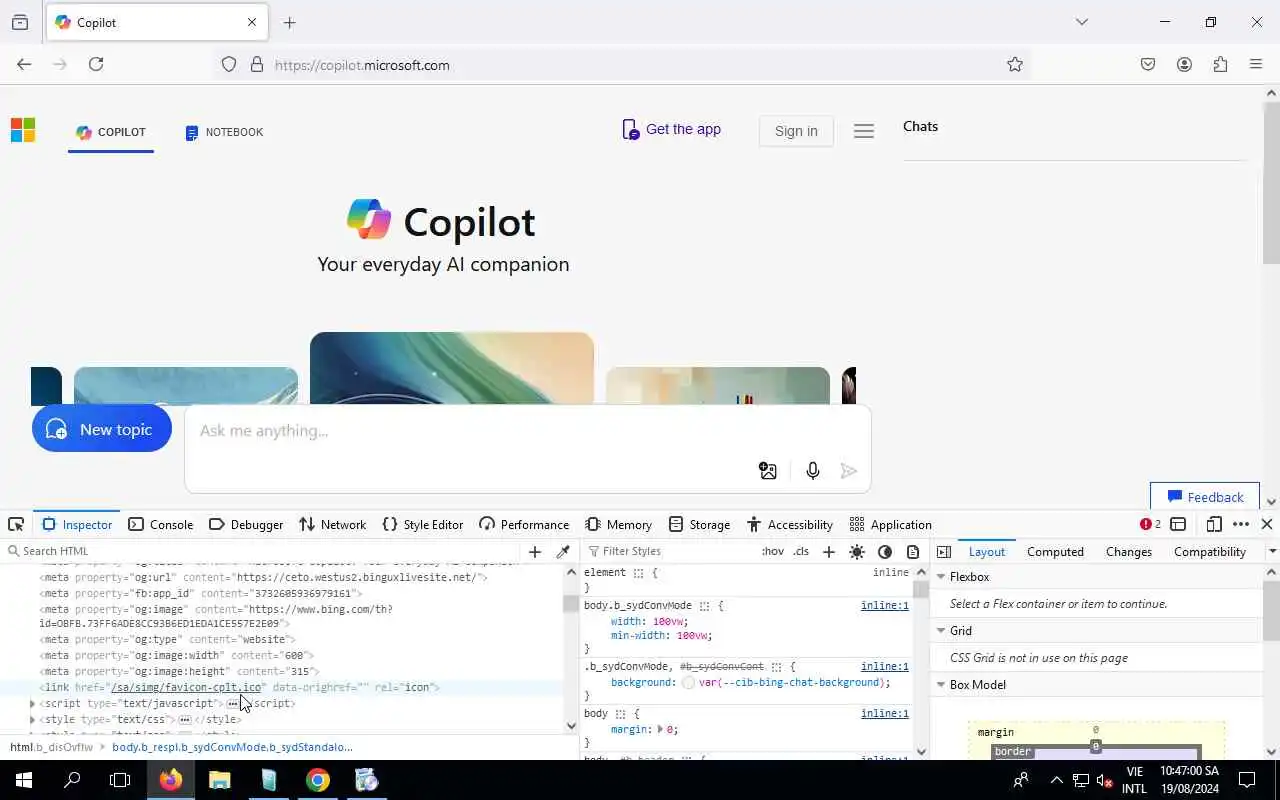Select body breadcrumb in inspector path
This screenshot has width=1280, height=800.
[232, 747]
